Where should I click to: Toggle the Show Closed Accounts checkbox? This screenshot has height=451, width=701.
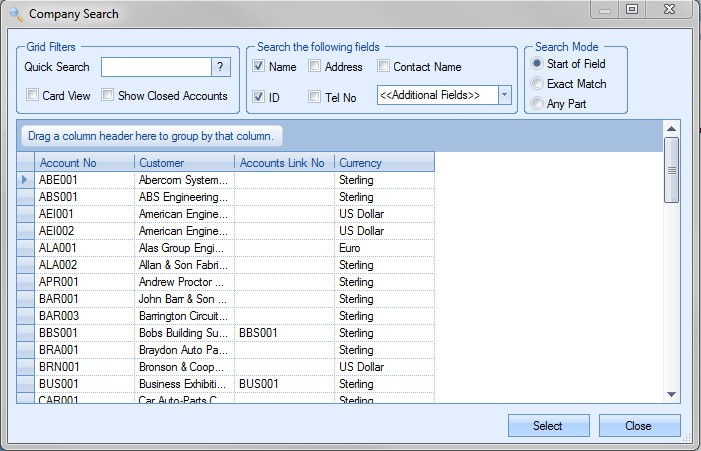point(108,96)
